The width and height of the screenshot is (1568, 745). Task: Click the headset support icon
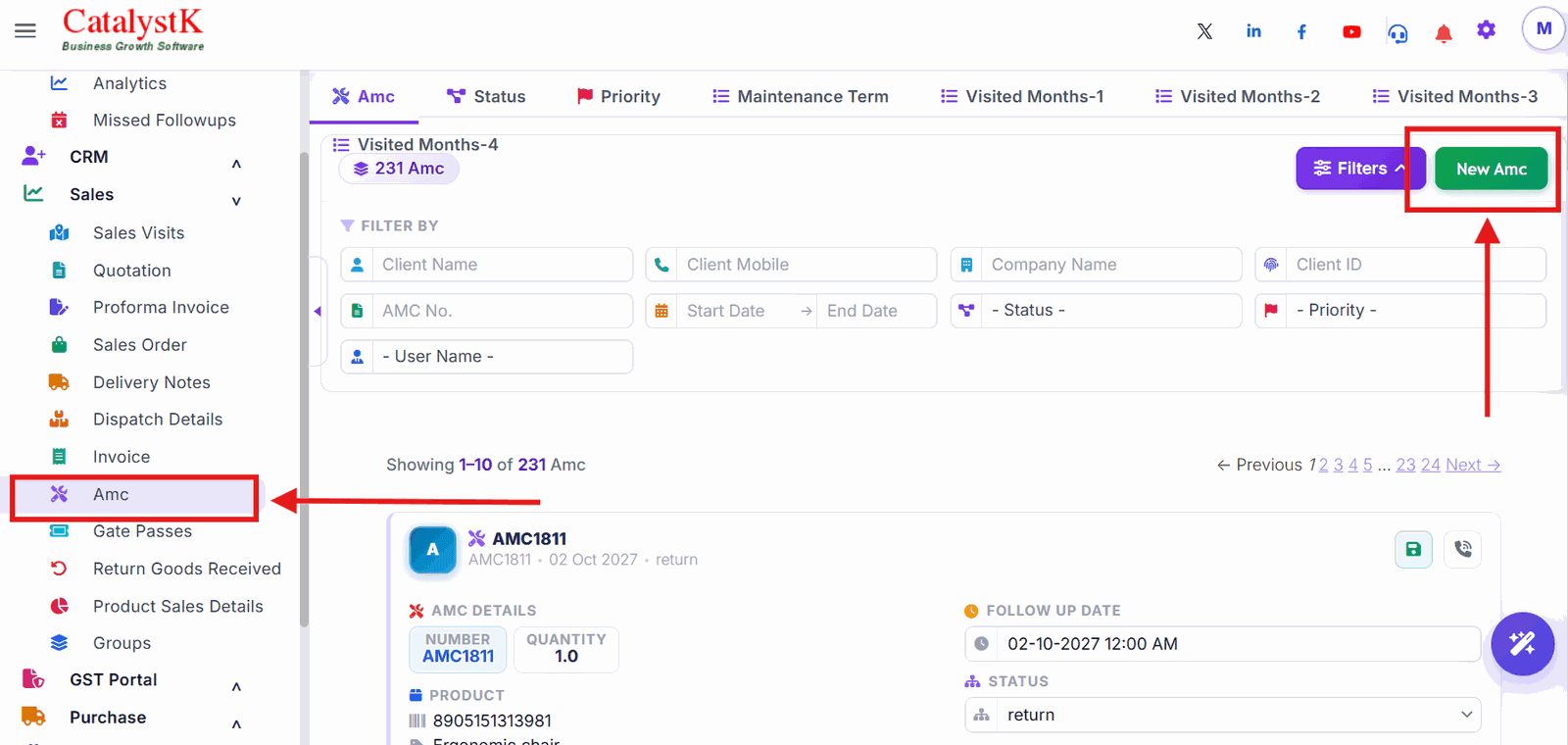click(1397, 33)
